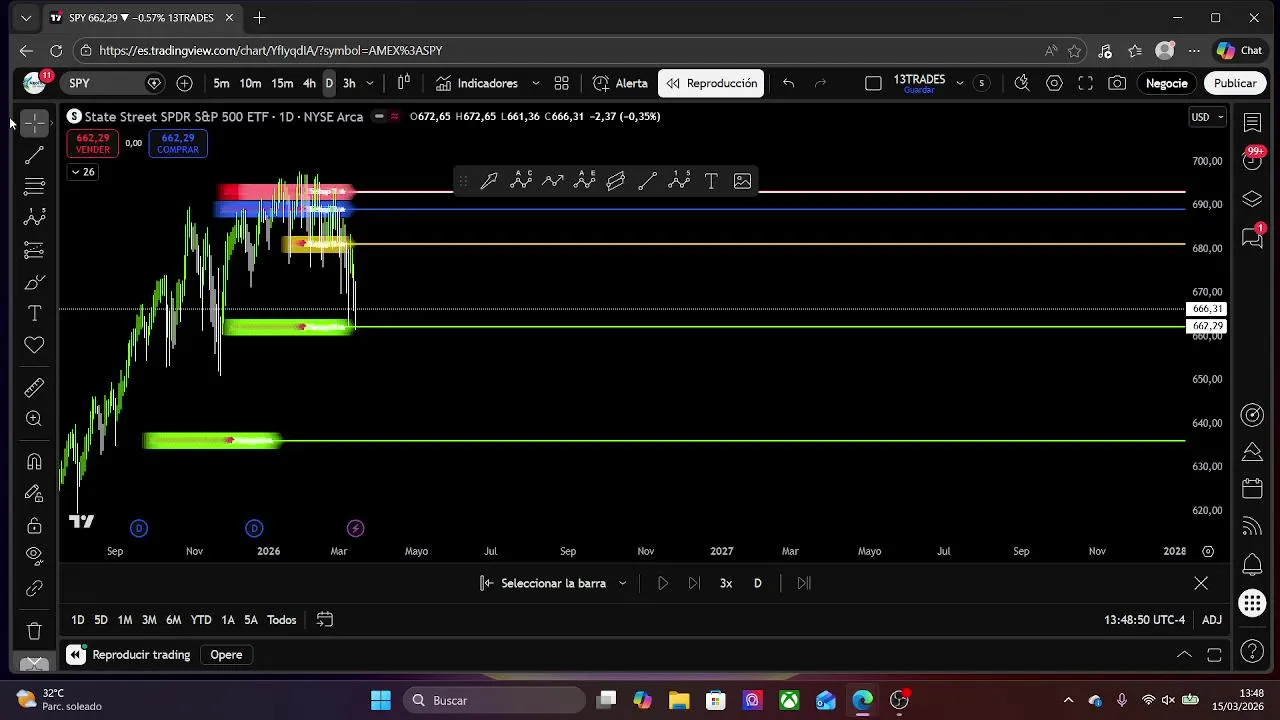Expand the indicator favorites dropdown arrow
Screen dimensions: 1280x720
535,83
